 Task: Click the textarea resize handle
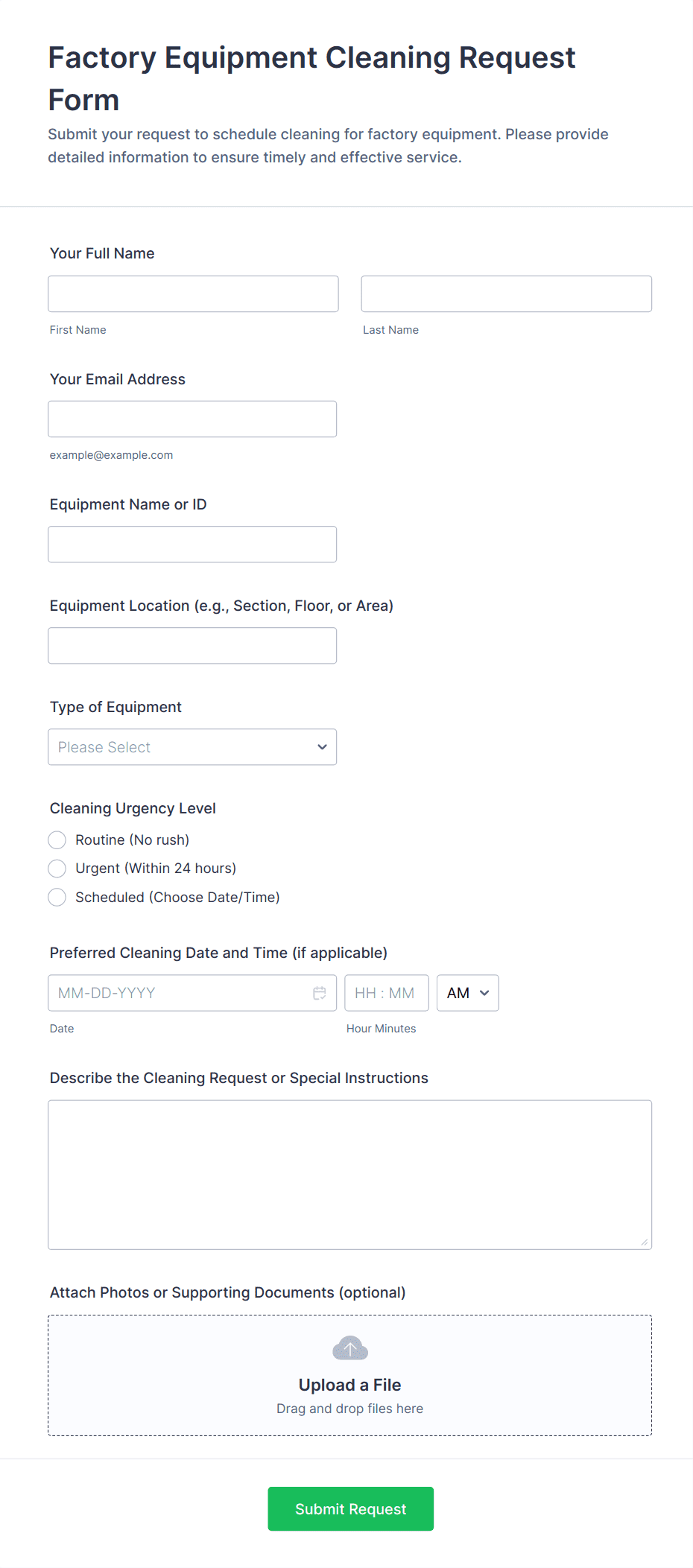(645, 1242)
